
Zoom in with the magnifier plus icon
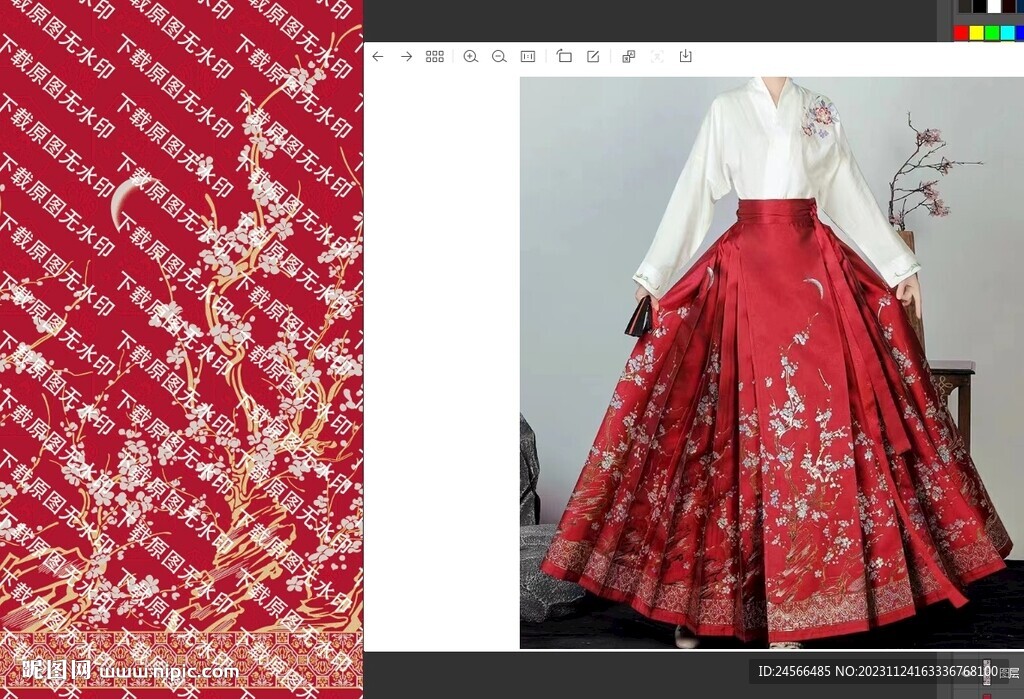[470, 57]
